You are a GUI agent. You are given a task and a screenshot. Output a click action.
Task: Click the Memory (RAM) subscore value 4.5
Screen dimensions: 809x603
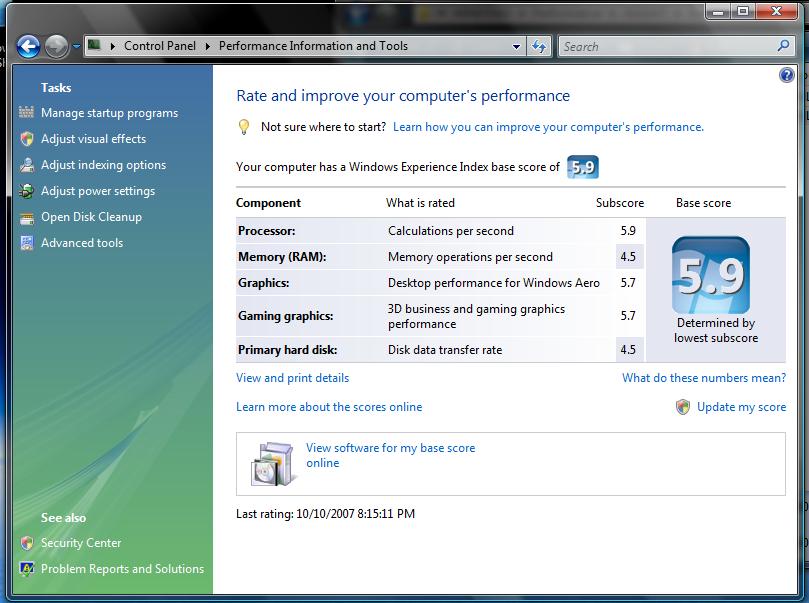pyautogui.click(x=628, y=257)
